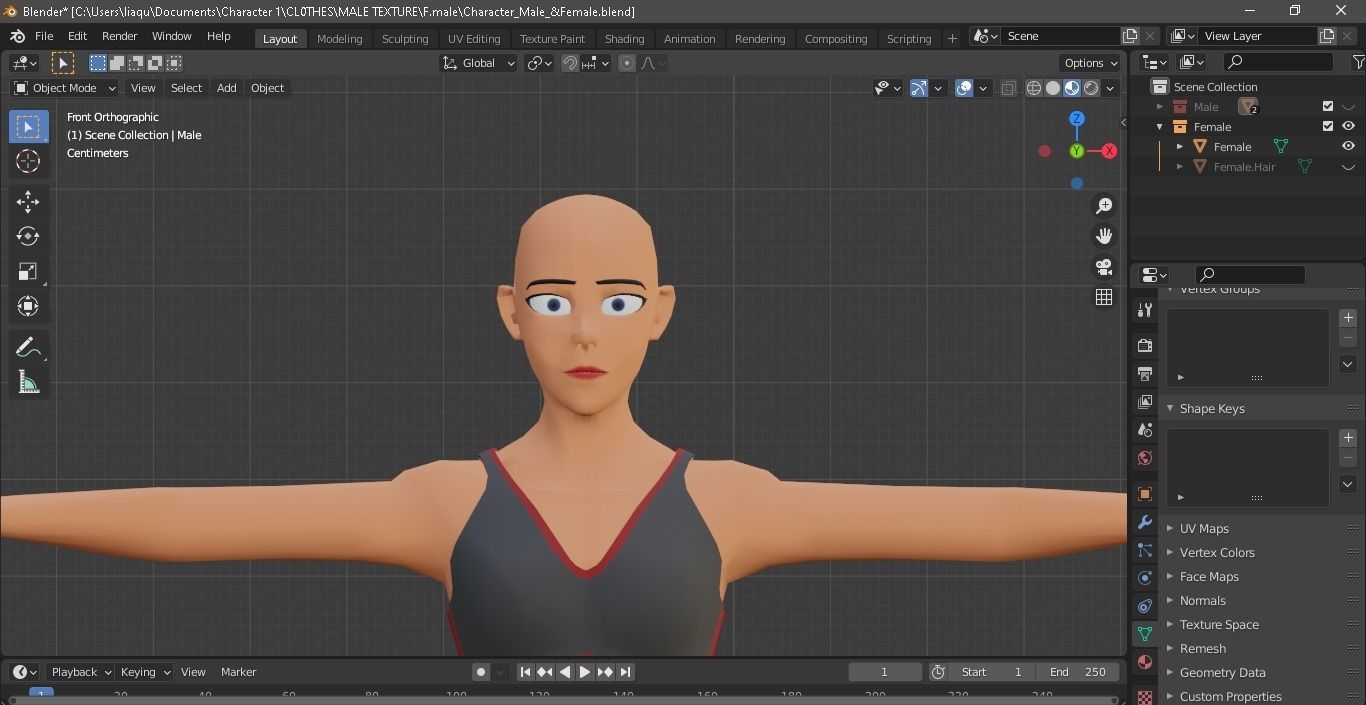Click the pan view hand icon
The width and height of the screenshot is (1366, 705).
pyautogui.click(x=1104, y=236)
